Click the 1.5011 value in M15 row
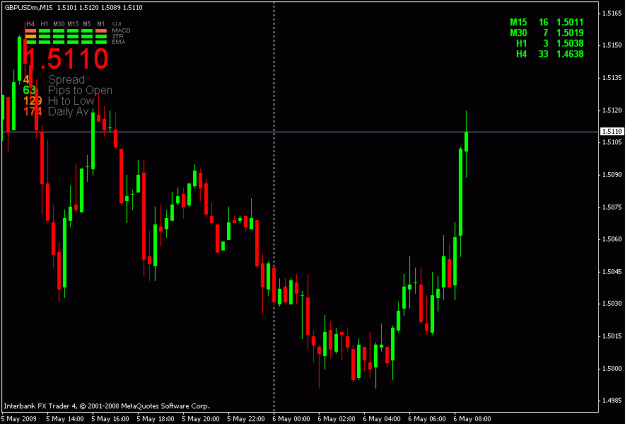This screenshot has width=625, height=424. click(570, 22)
